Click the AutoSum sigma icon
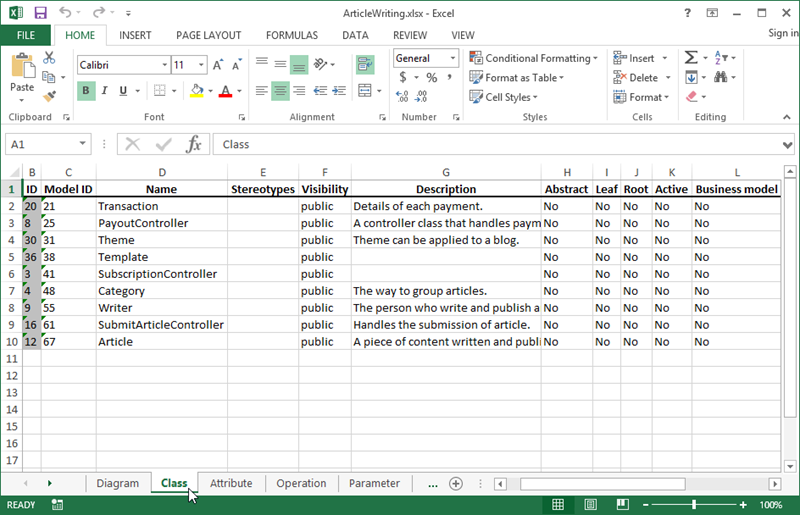This screenshot has width=800, height=515. click(691, 58)
